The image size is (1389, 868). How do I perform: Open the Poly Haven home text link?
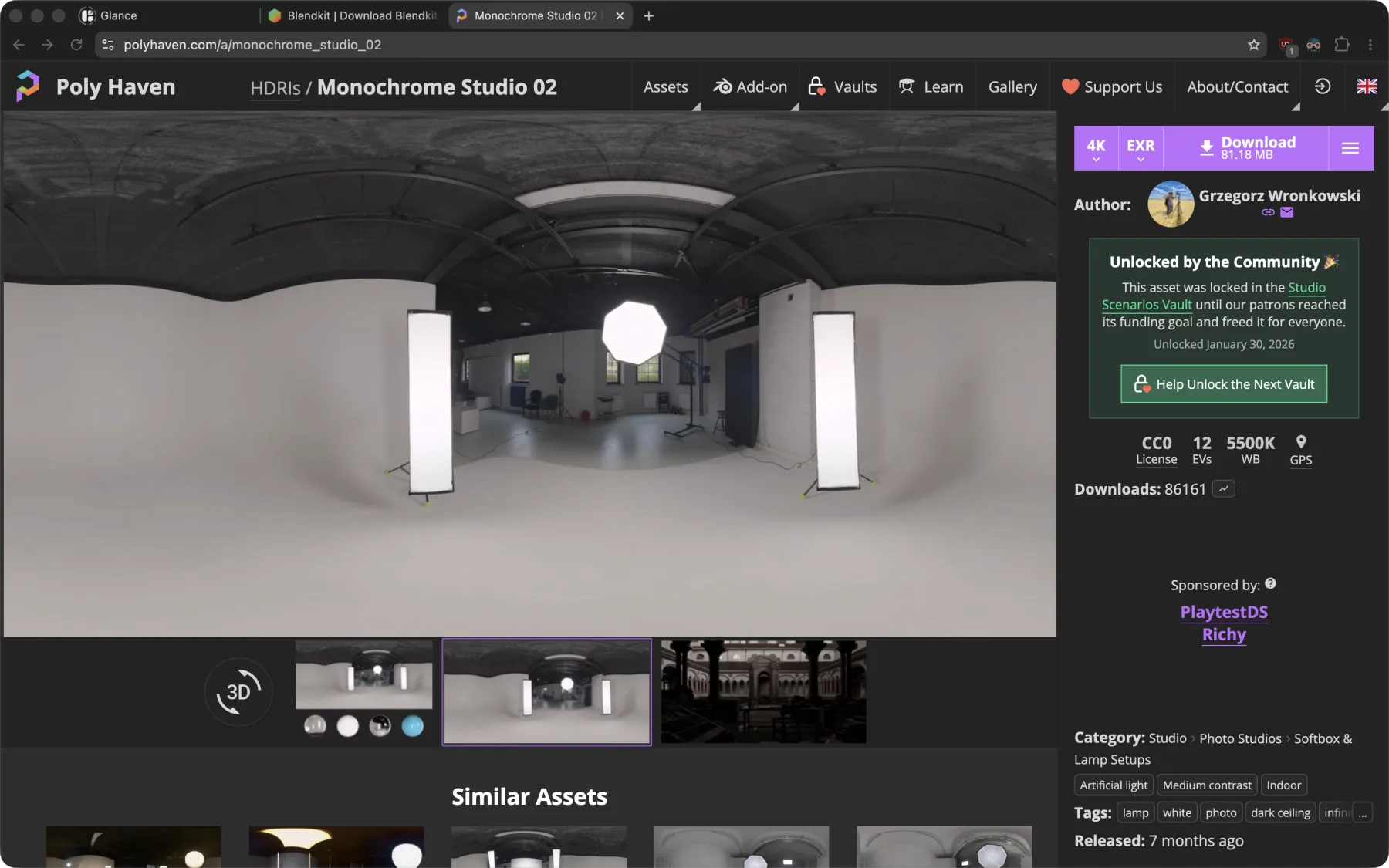tap(116, 86)
